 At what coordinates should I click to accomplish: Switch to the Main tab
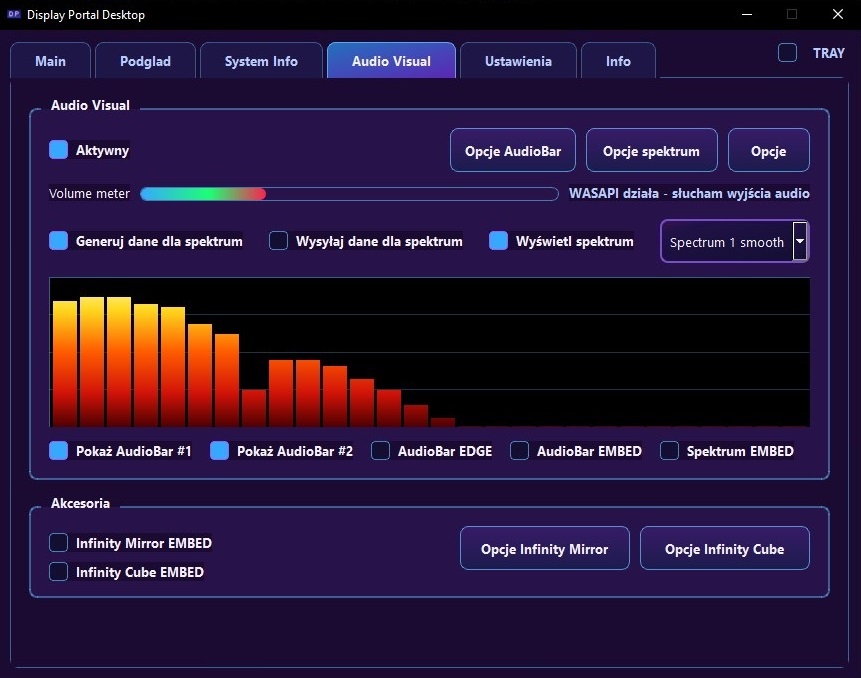(x=51, y=61)
